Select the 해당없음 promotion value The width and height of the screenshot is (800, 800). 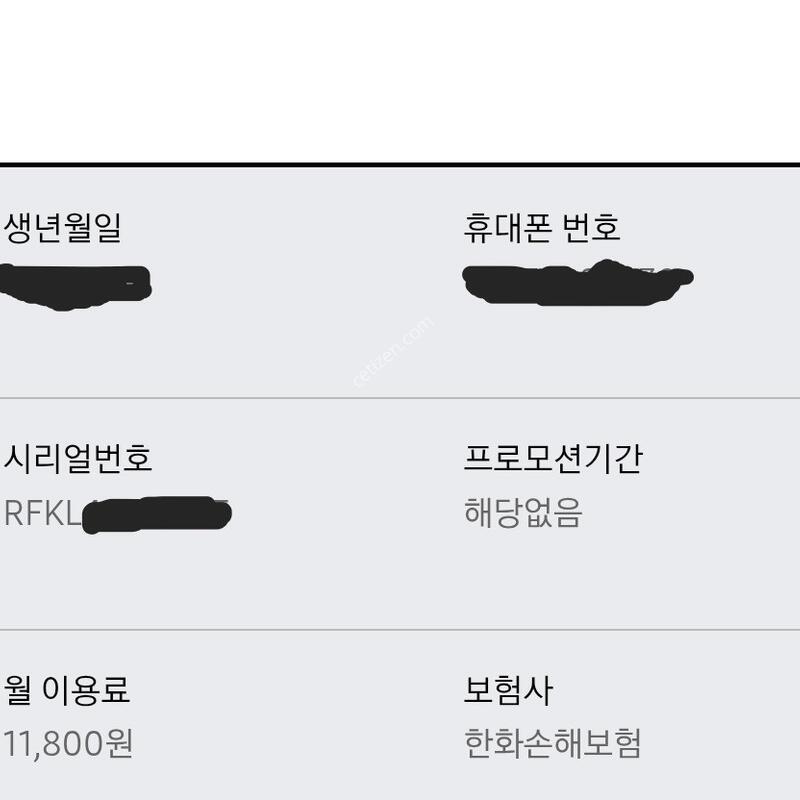522,513
